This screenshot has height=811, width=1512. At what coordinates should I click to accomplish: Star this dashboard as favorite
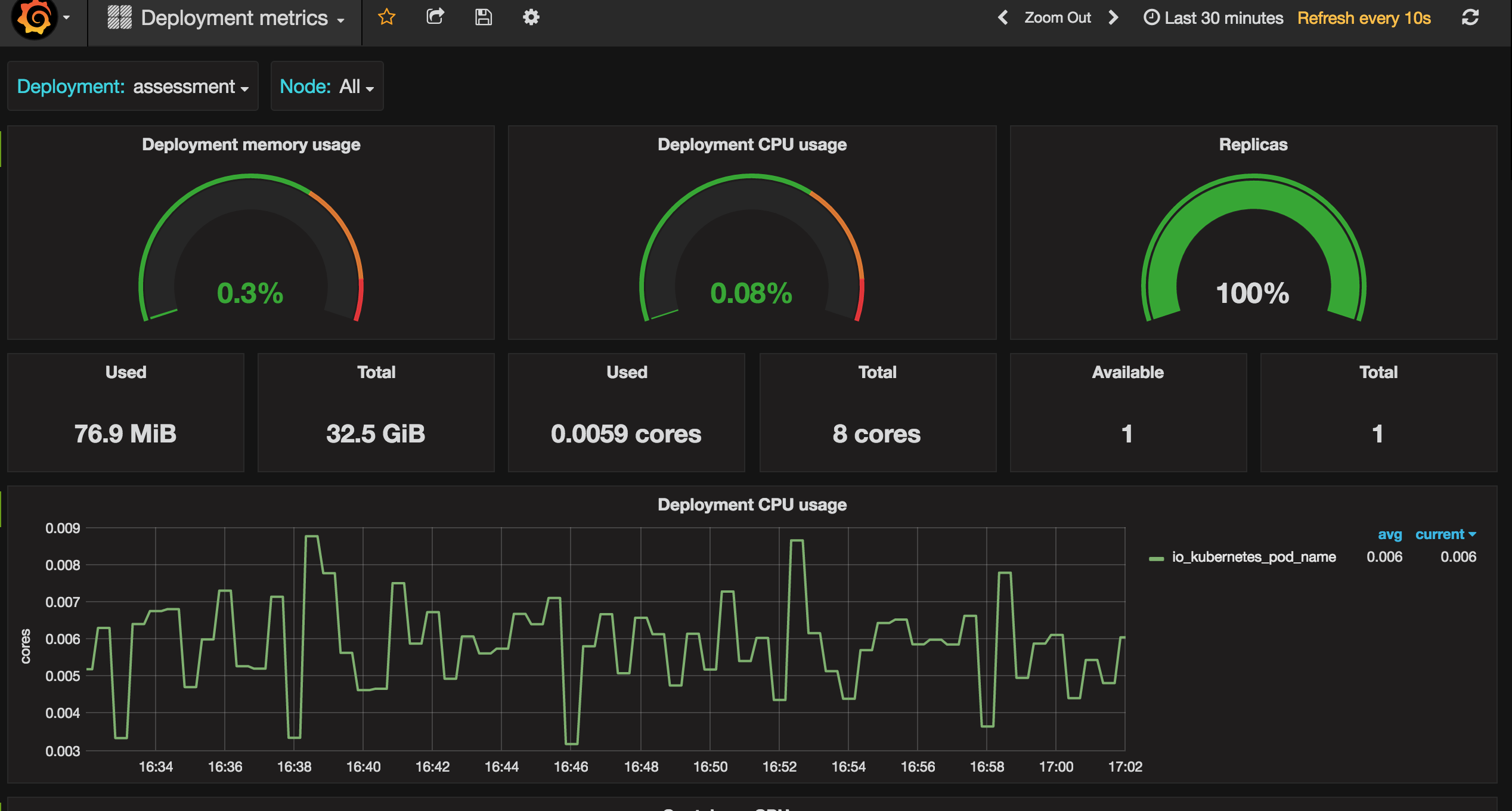[x=386, y=17]
